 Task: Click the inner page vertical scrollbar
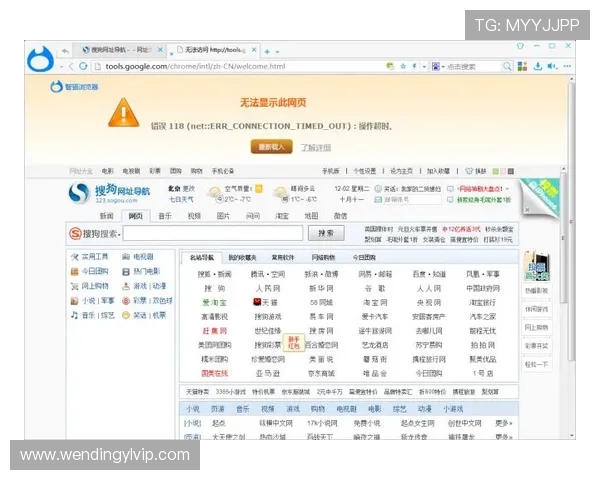point(564,237)
